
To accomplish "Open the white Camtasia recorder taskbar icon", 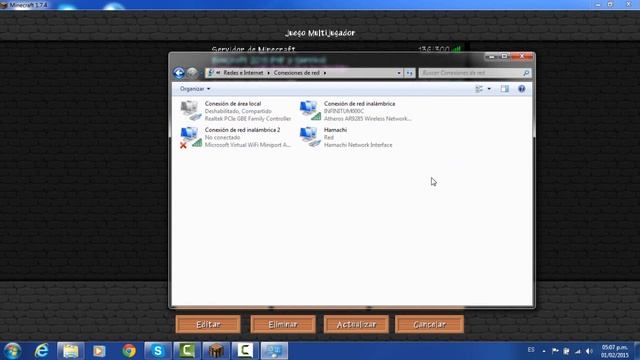I will pyautogui.click(x=245, y=351).
